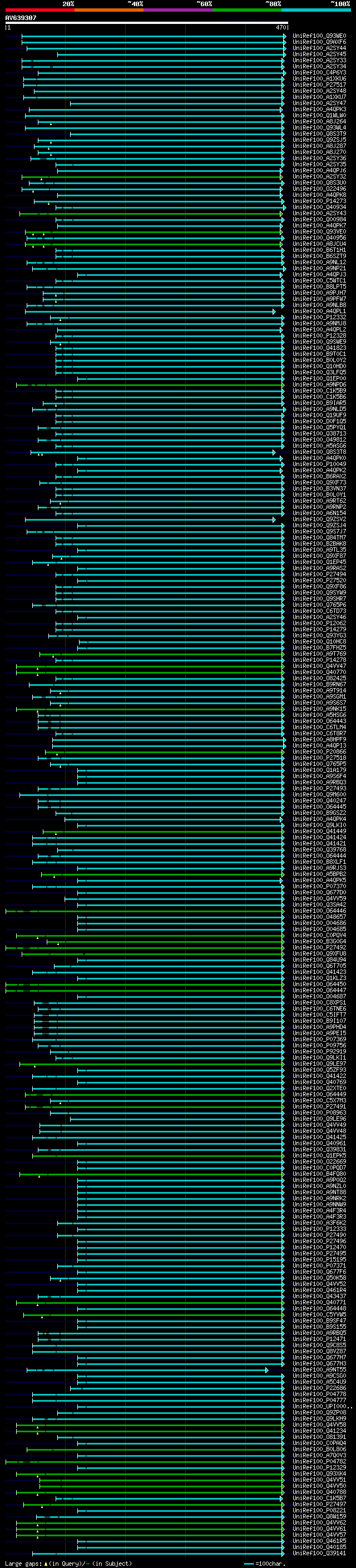Select the UniRef100_Q93VE0 hit label

pos(319,232)
